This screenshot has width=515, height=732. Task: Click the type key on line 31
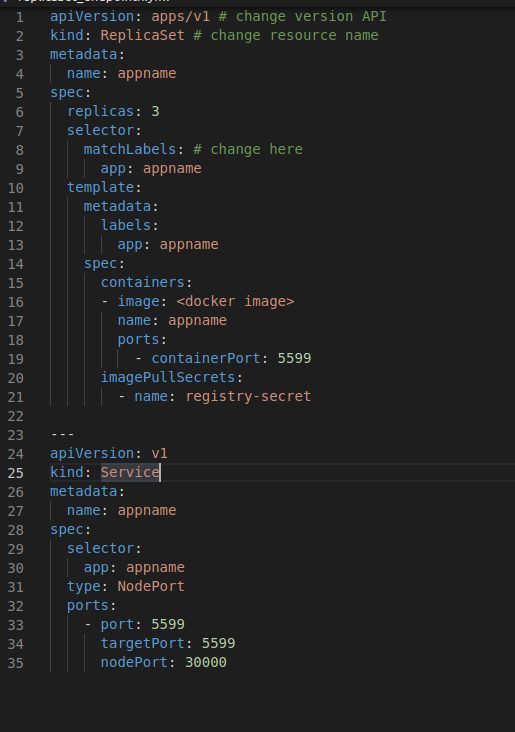coord(84,587)
